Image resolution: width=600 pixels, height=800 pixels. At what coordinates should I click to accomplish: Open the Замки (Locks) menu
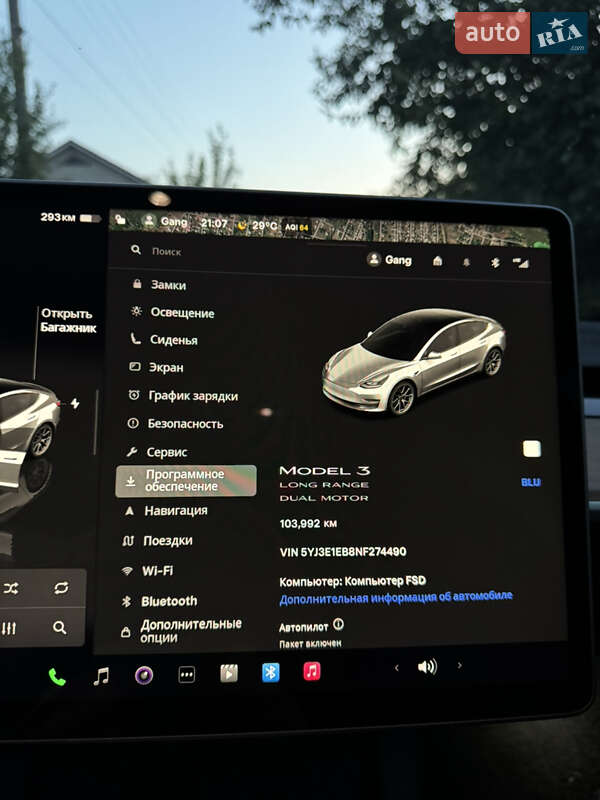tap(160, 284)
